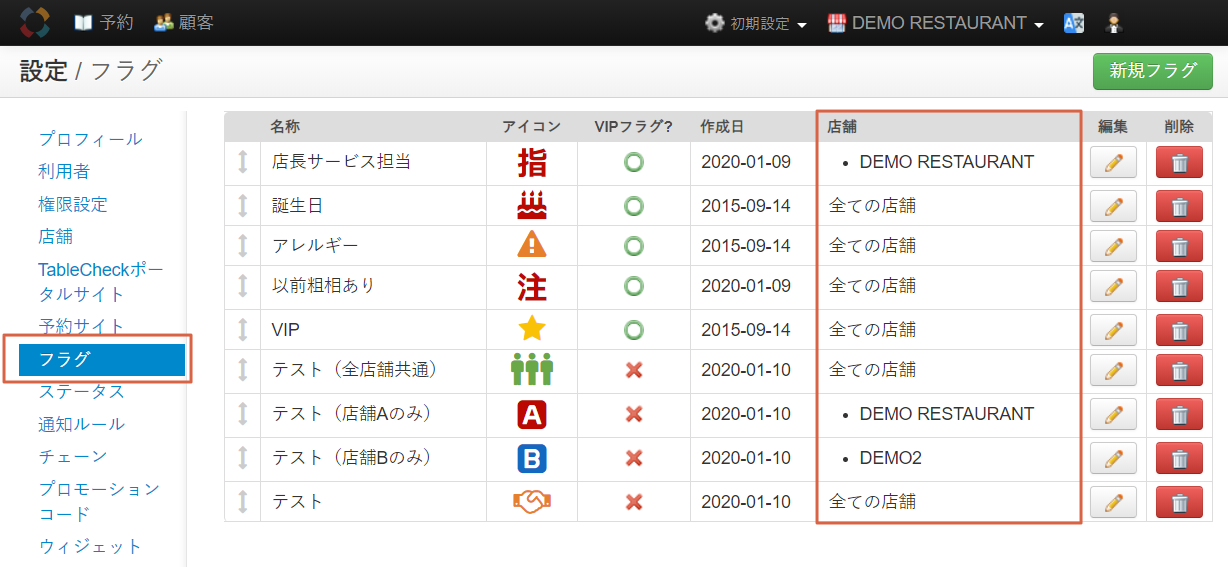Open 予約サイト sidebar link

(x=81, y=326)
